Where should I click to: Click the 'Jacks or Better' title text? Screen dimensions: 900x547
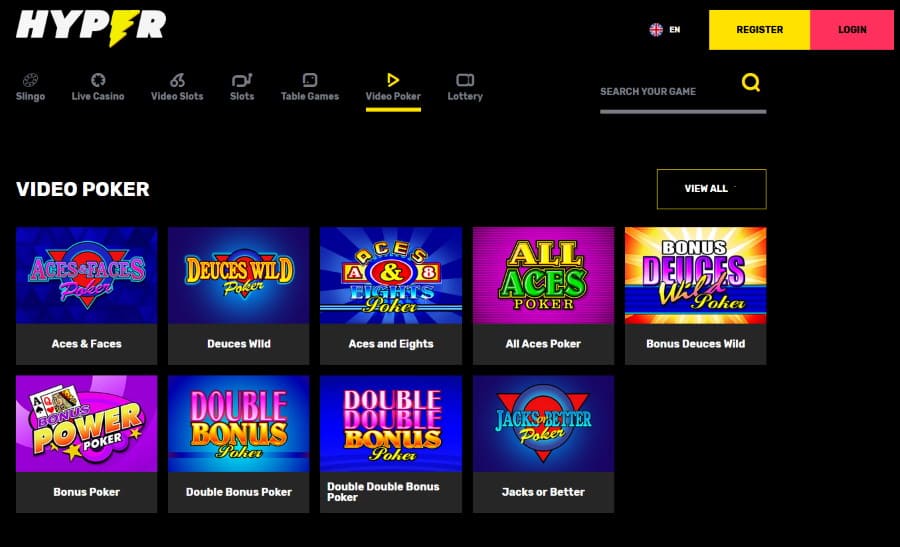pyautogui.click(x=543, y=492)
